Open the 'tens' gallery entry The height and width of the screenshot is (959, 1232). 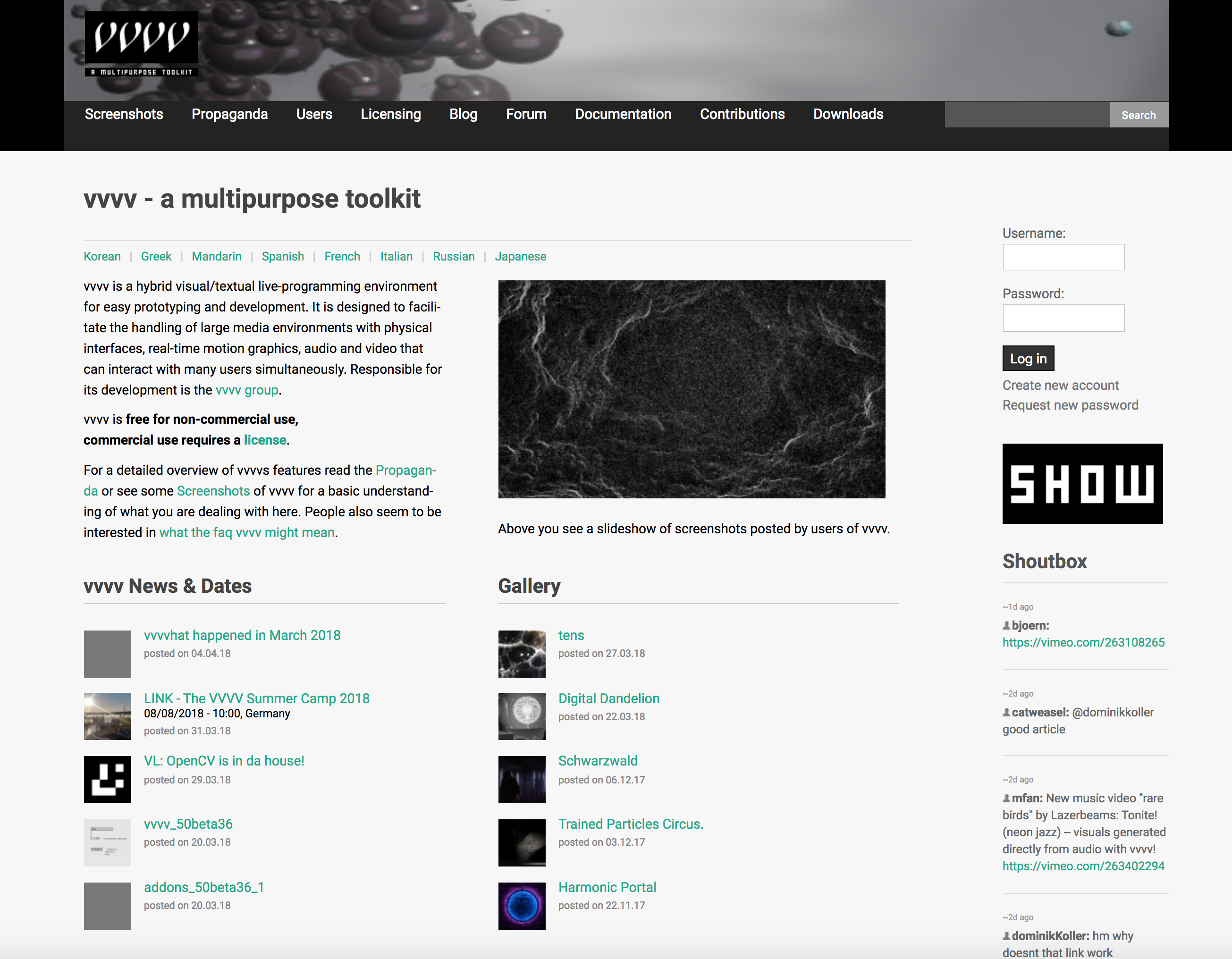571,635
